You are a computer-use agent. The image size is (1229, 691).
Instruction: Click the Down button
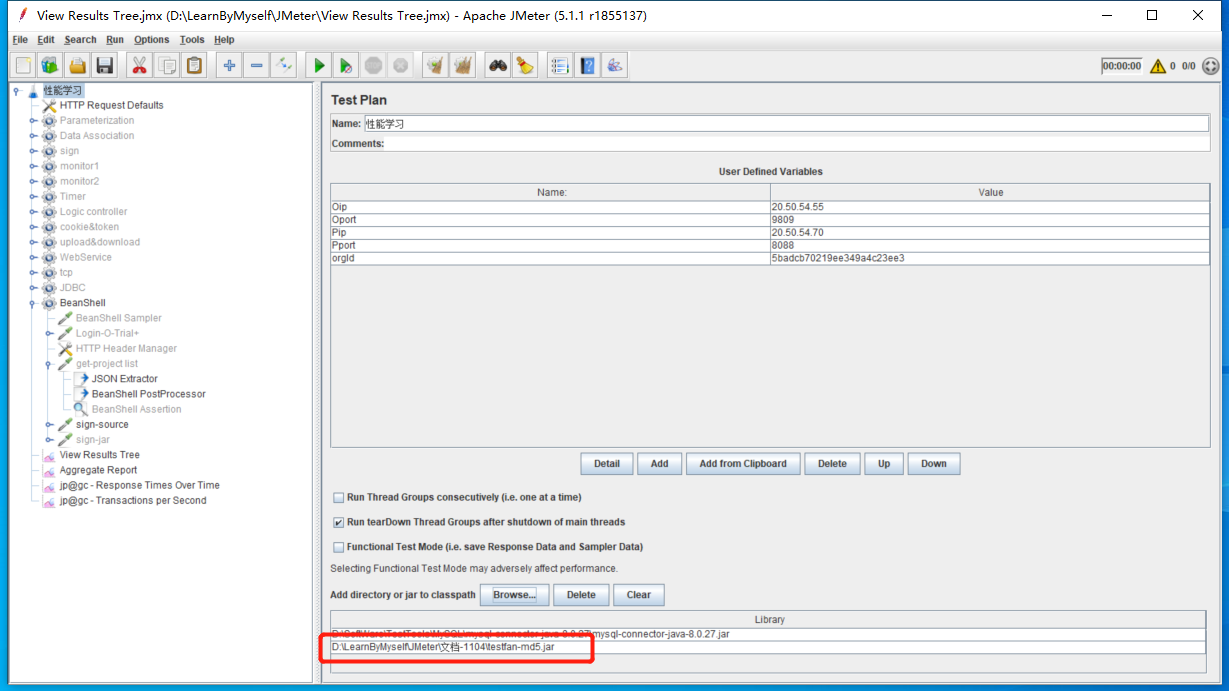tap(934, 464)
